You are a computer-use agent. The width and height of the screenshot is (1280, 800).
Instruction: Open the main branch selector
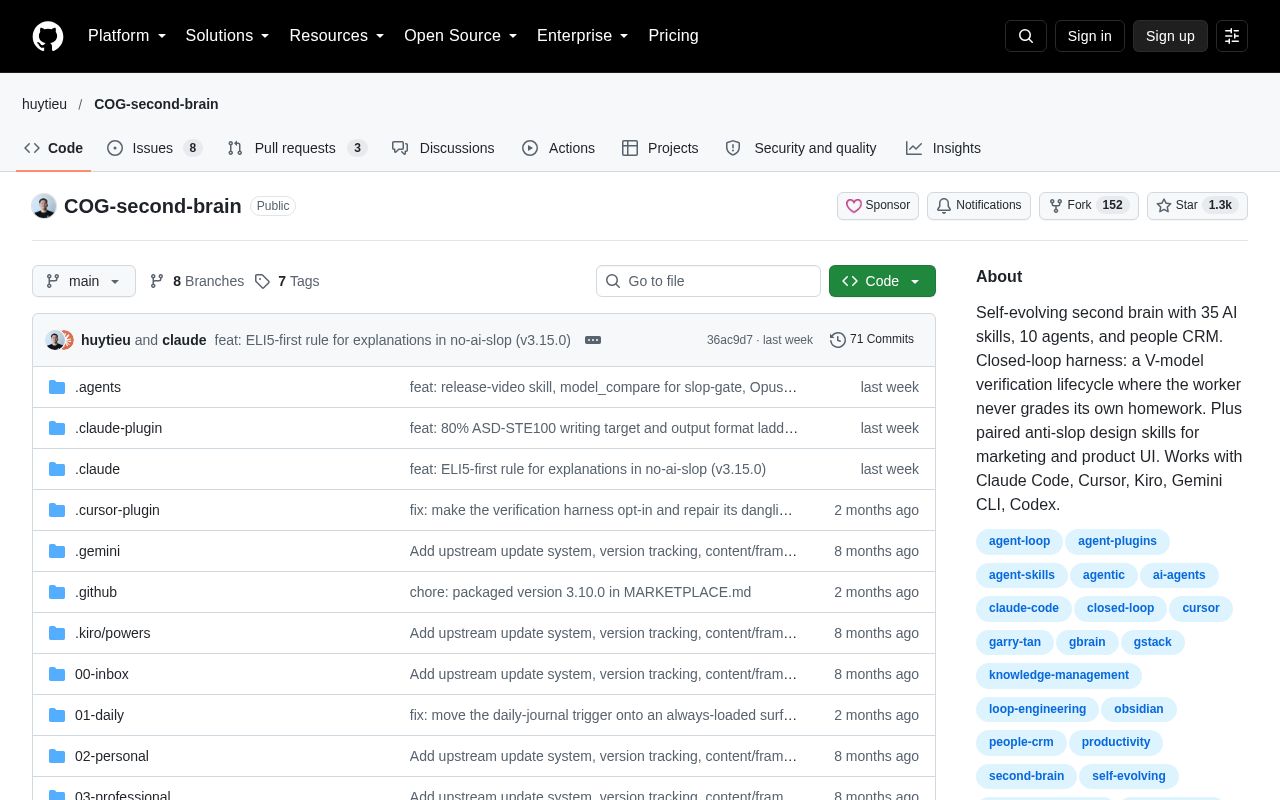click(84, 281)
